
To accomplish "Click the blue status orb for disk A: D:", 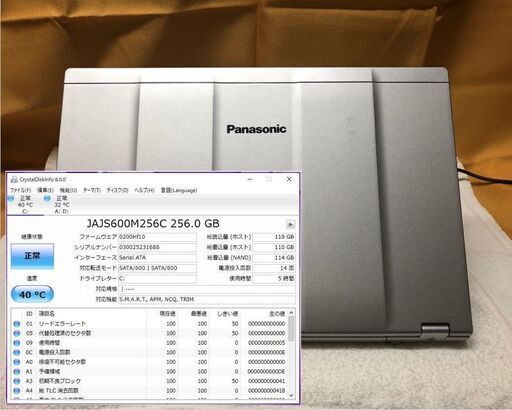I will [x=47, y=199].
